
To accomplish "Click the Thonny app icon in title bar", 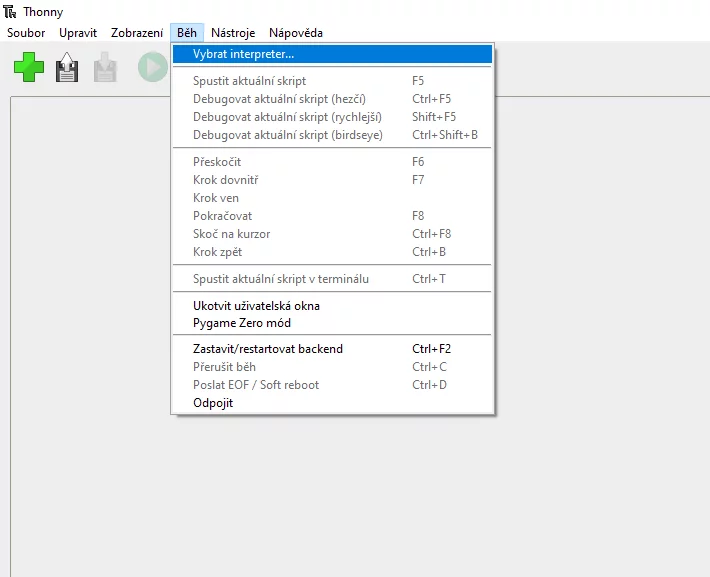I will 10,12.
